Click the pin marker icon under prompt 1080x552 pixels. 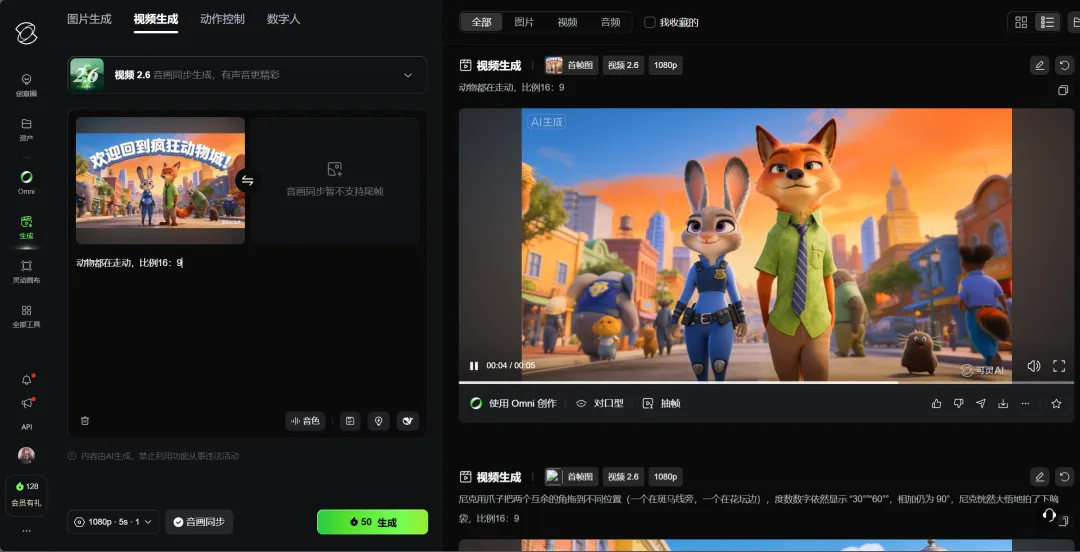(378, 421)
